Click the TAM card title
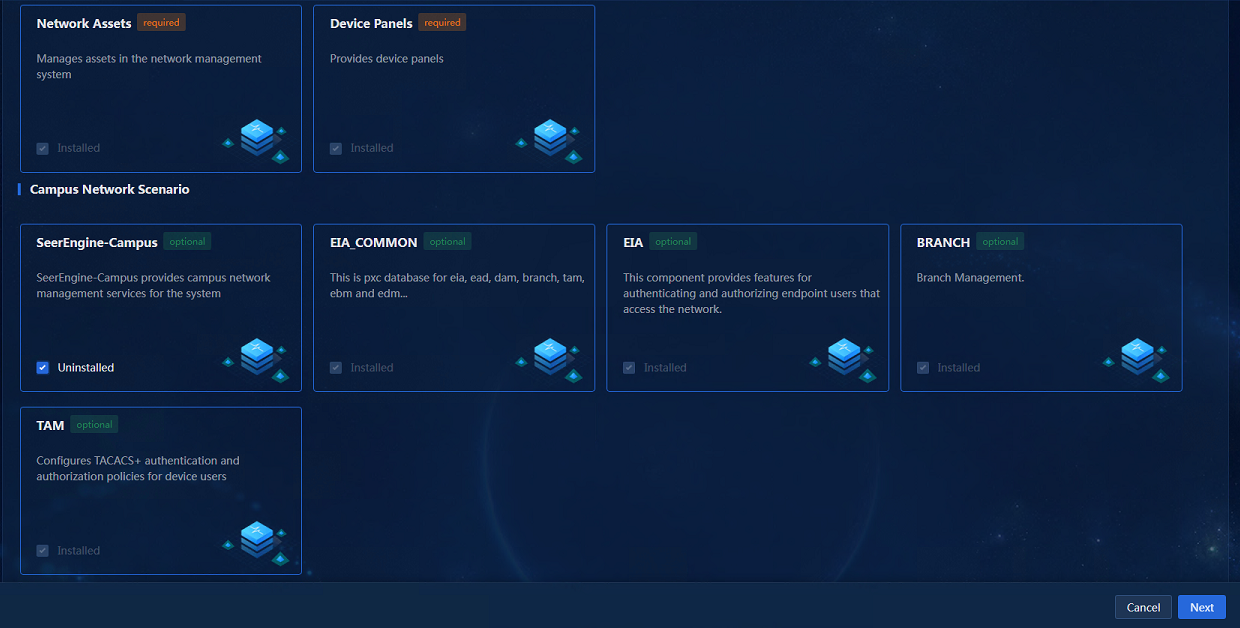Image resolution: width=1240 pixels, height=628 pixels. point(50,425)
